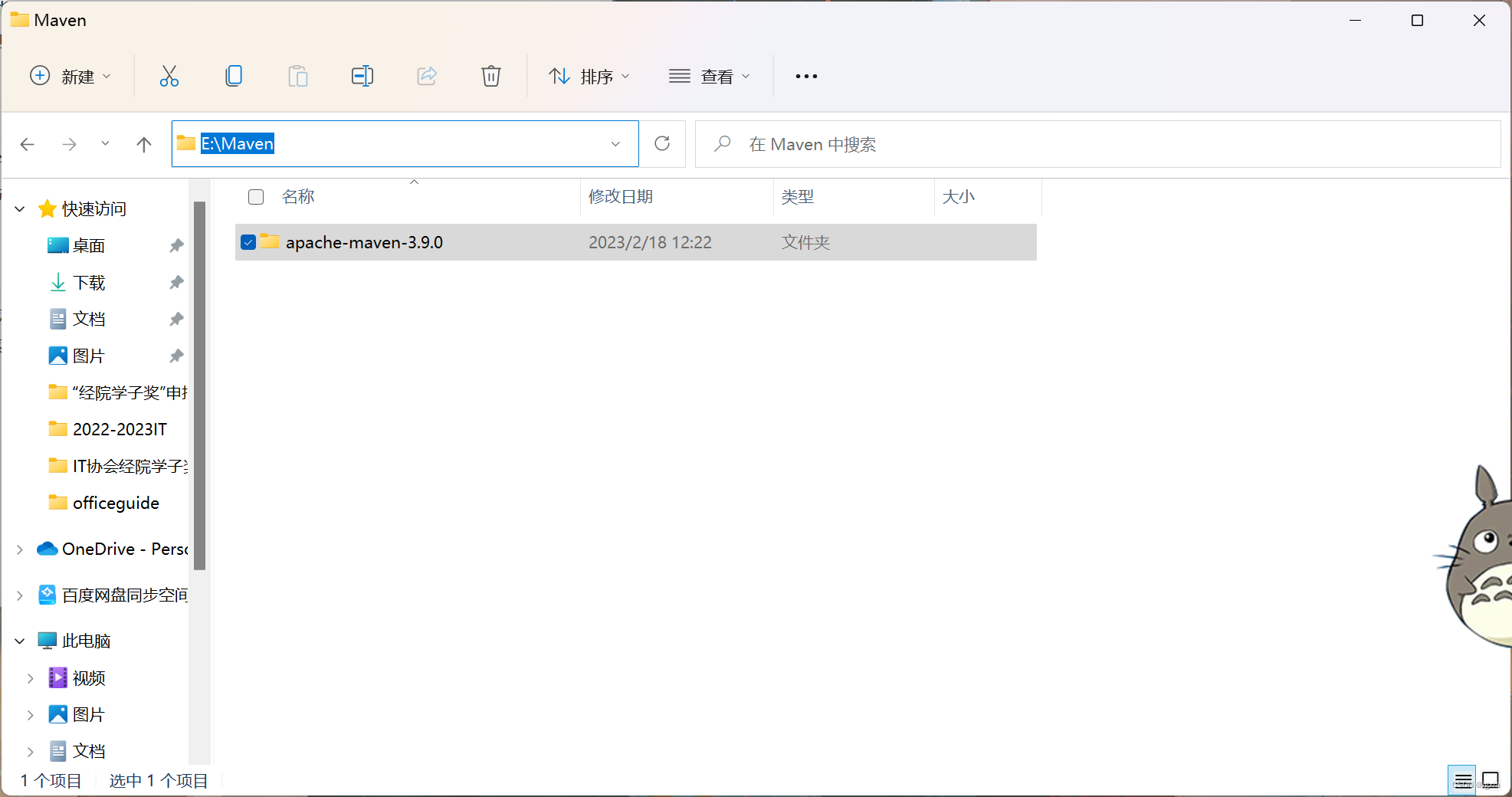Go up one folder level arrow
Viewport: 1512px width, 797px height.
143,144
